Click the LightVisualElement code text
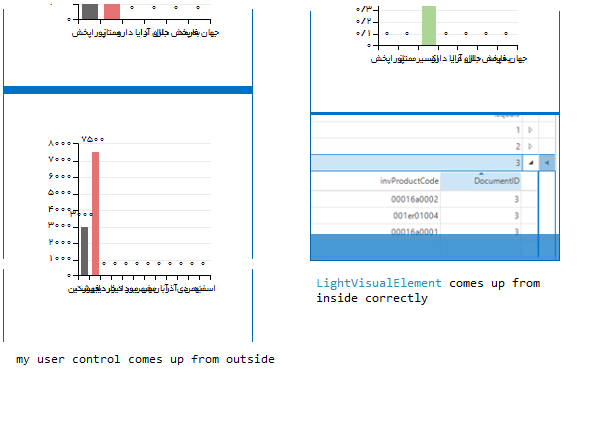The image size is (600, 422). tap(379, 283)
